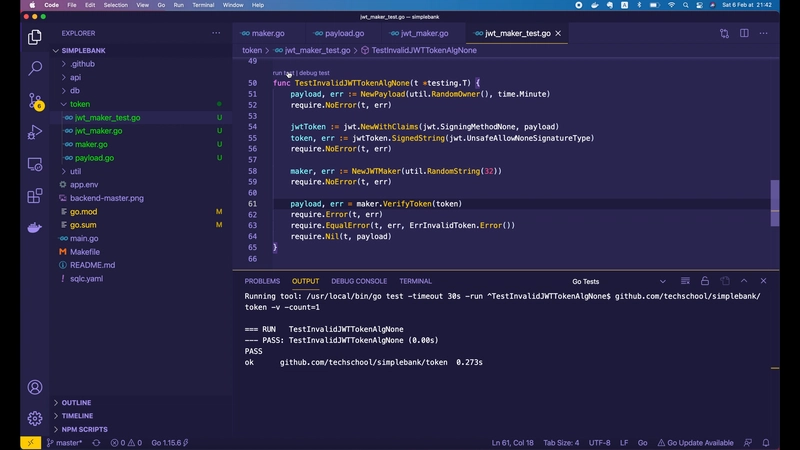Toggle the output scroll lock icon
Viewport: 800px width, 450px height.
point(705,281)
